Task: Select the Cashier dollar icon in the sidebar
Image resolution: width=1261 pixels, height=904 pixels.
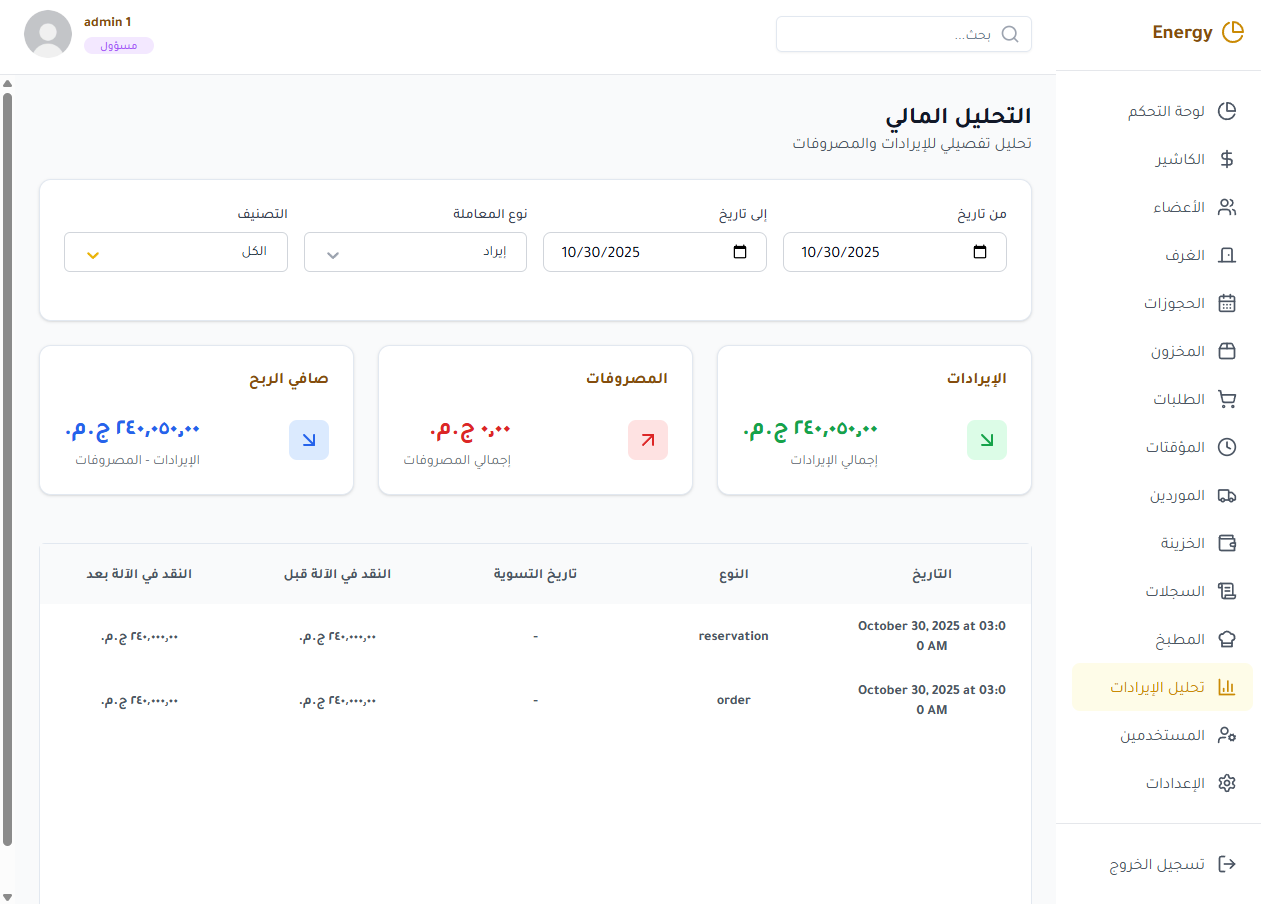Action: 1227,158
